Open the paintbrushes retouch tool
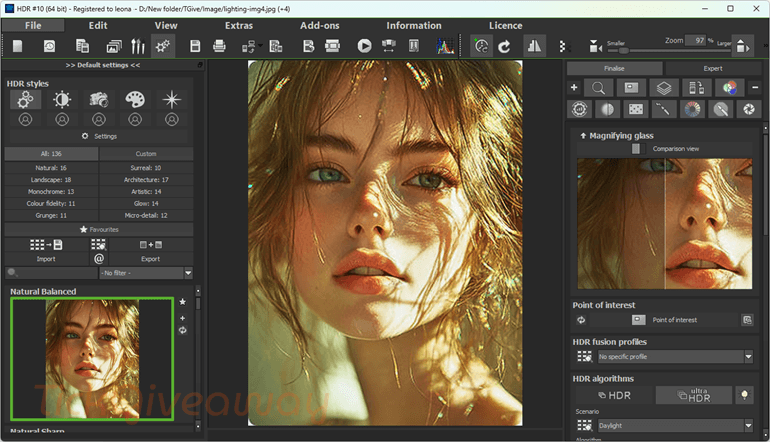The height and width of the screenshot is (442, 770). [138, 46]
